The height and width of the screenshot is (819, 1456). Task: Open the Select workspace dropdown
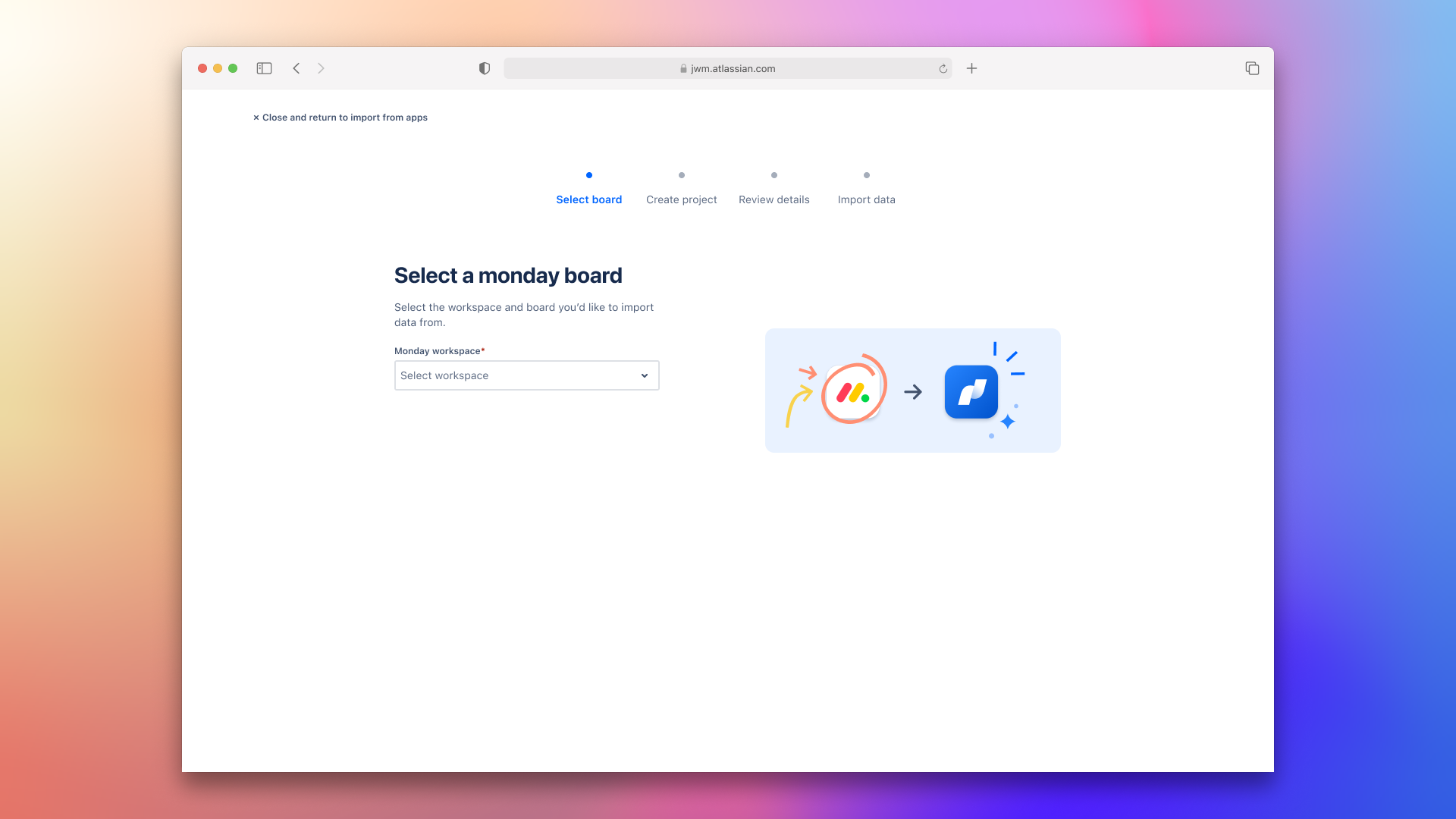(526, 375)
